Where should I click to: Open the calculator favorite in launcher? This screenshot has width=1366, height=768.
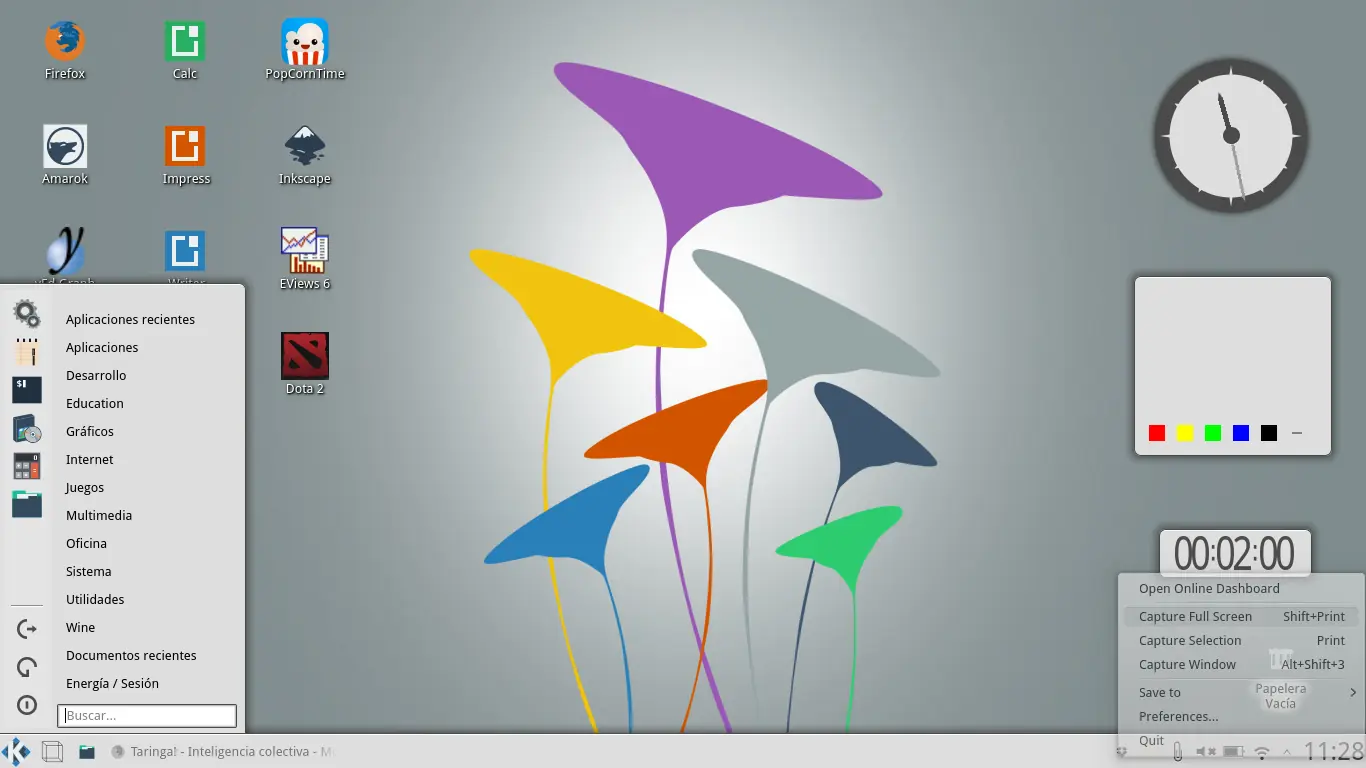click(x=27, y=466)
